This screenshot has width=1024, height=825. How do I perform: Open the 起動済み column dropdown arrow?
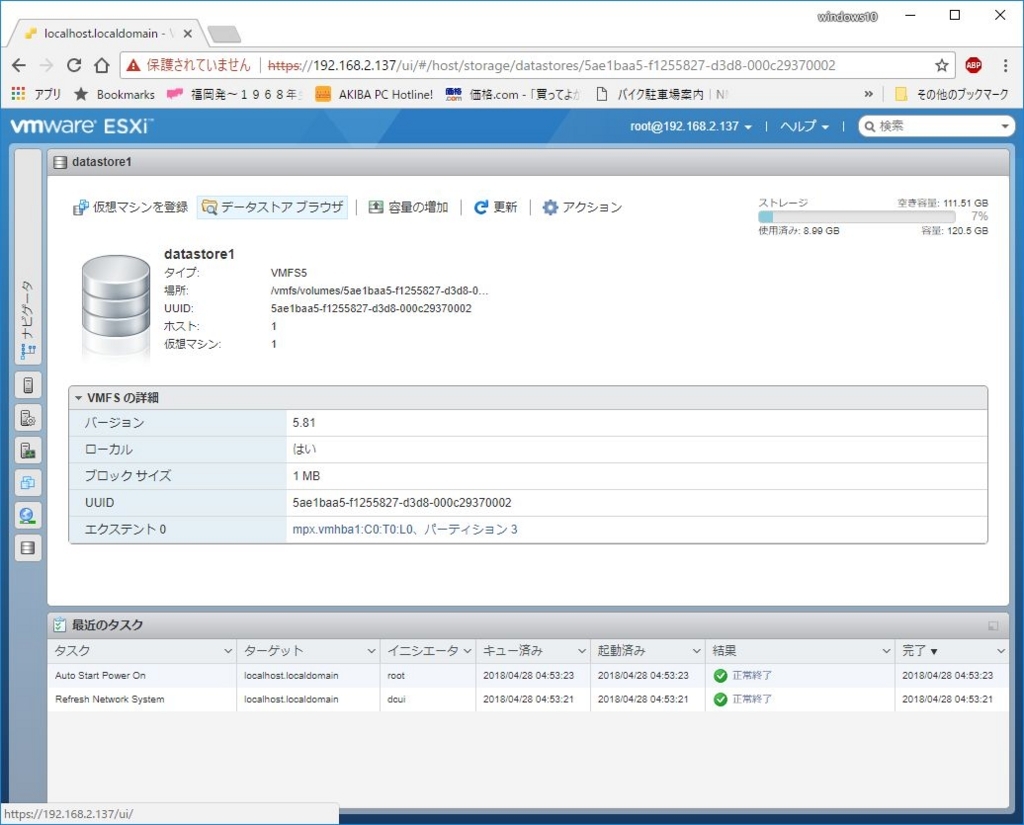[x=696, y=651]
